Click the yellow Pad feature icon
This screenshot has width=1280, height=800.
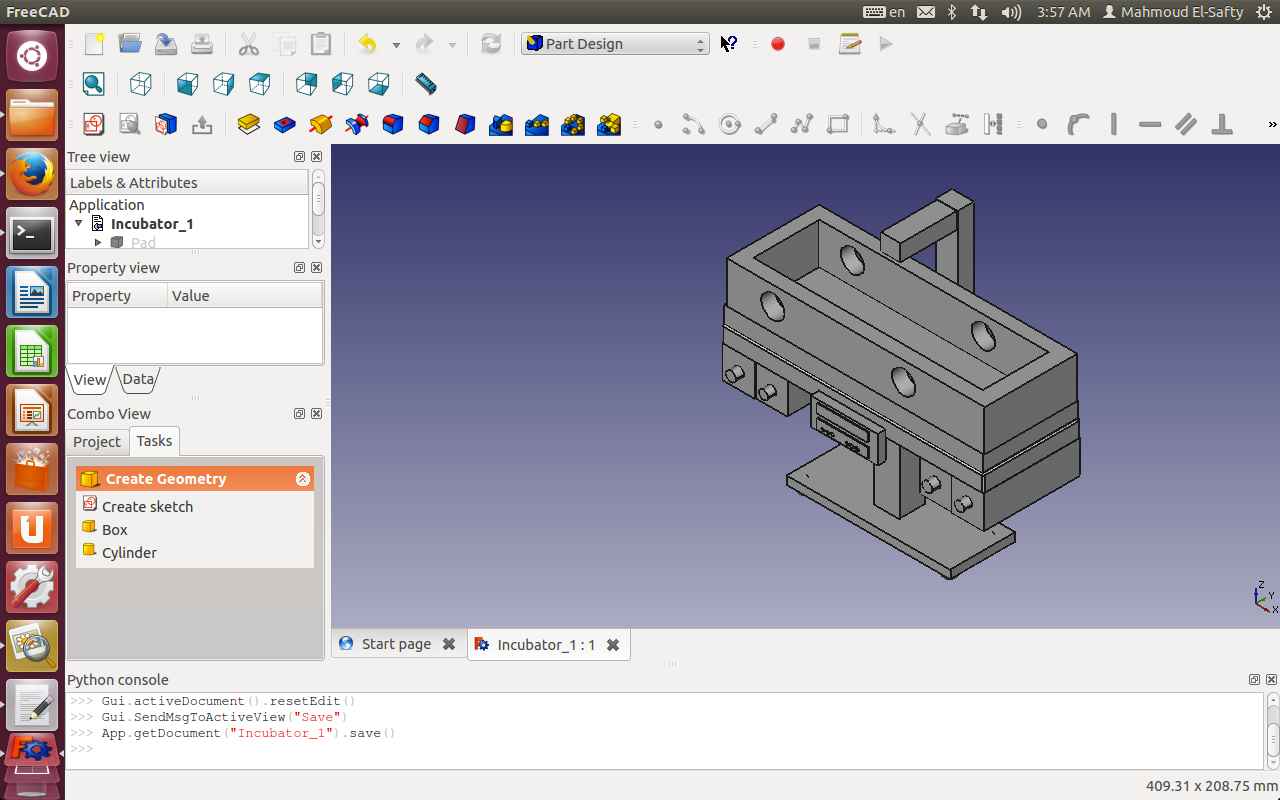pyautogui.click(x=249, y=124)
